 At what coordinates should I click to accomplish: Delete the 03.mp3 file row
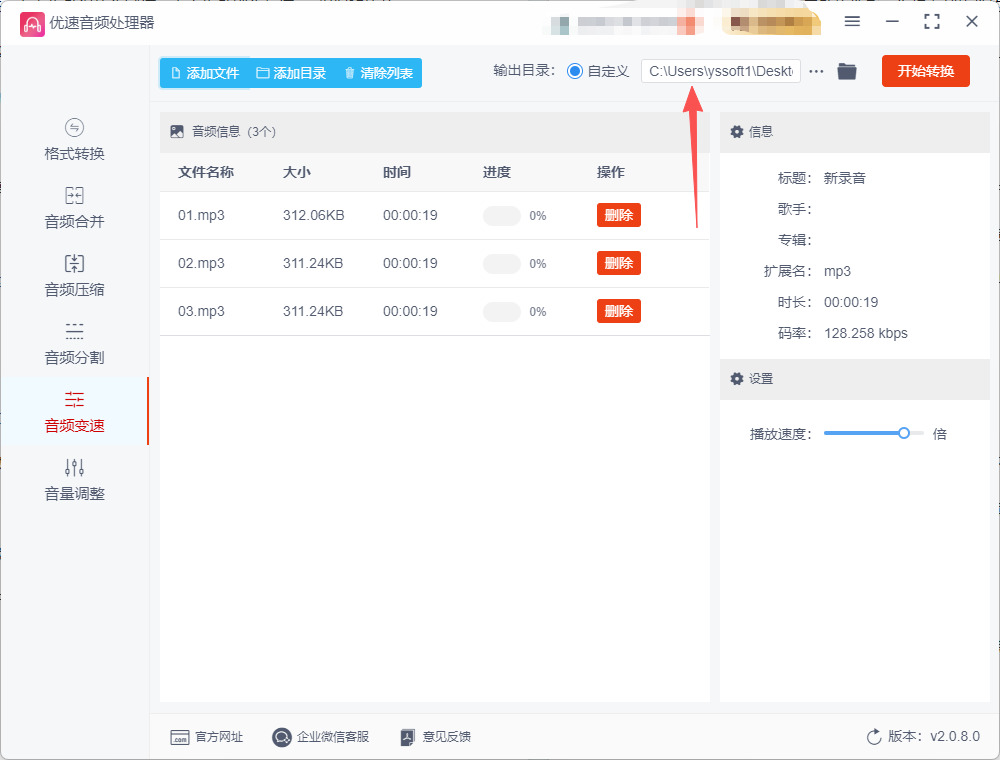619,311
